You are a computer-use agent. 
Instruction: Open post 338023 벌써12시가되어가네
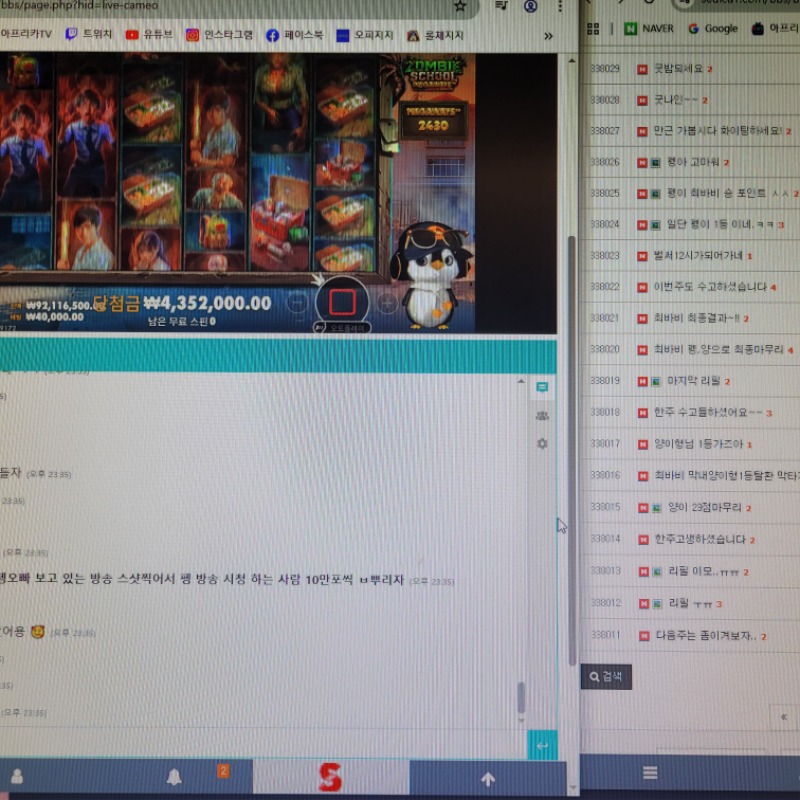[x=698, y=255]
